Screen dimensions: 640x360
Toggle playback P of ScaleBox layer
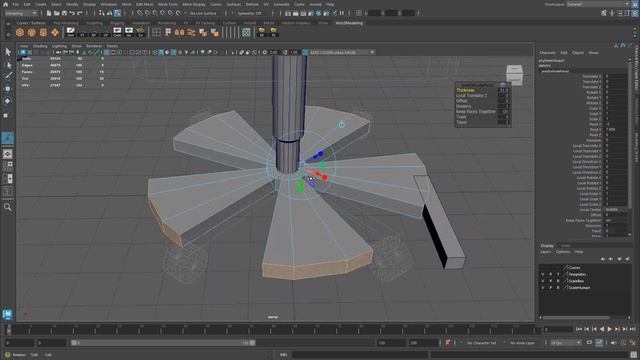pyautogui.click(x=550, y=281)
